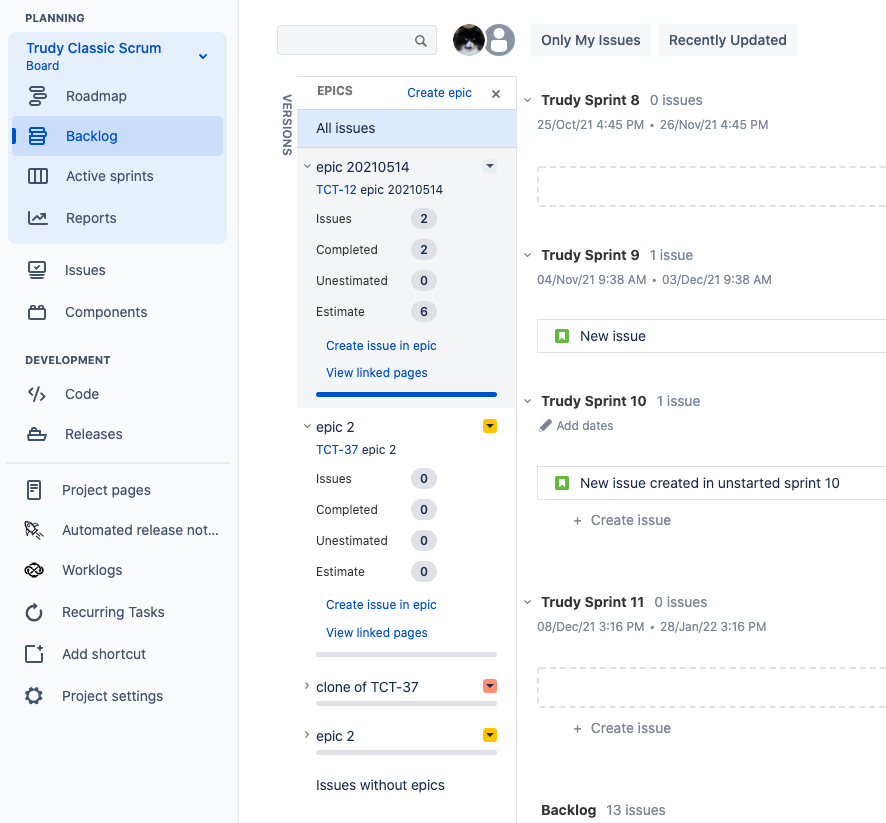Open yellow dropdown of collapsed epic 2

click(490, 735)
